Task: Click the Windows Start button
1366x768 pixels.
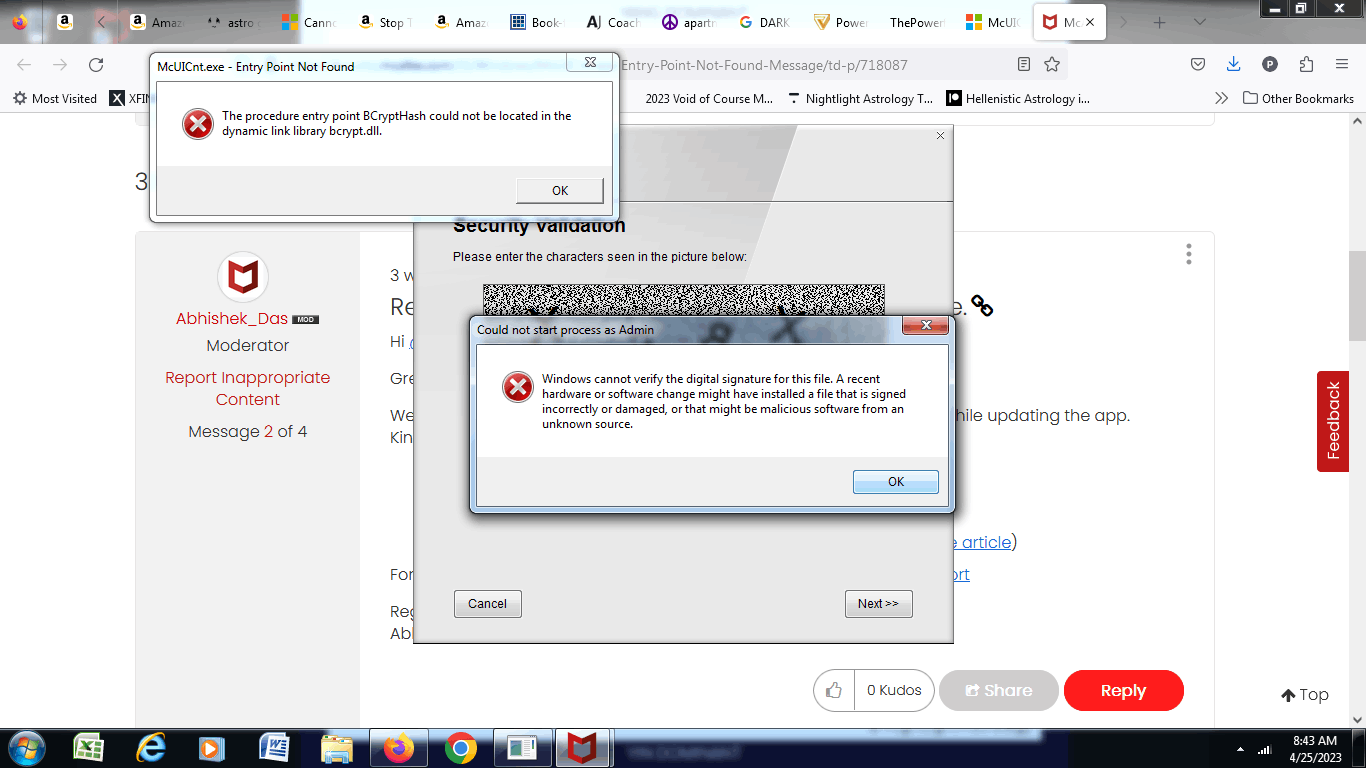Action: (26, 748)
